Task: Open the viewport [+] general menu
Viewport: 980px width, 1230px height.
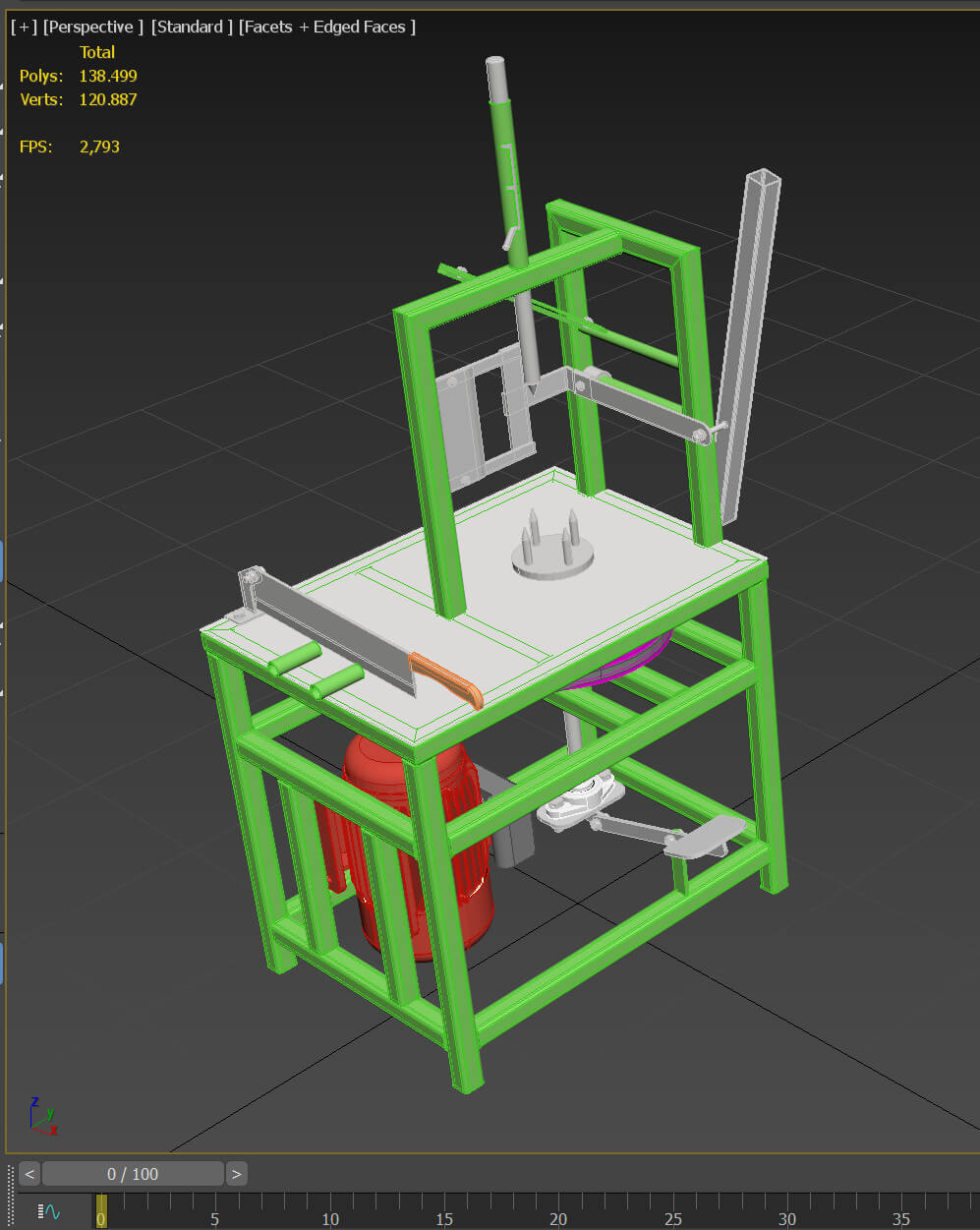Action: click(x=24, y=27)
